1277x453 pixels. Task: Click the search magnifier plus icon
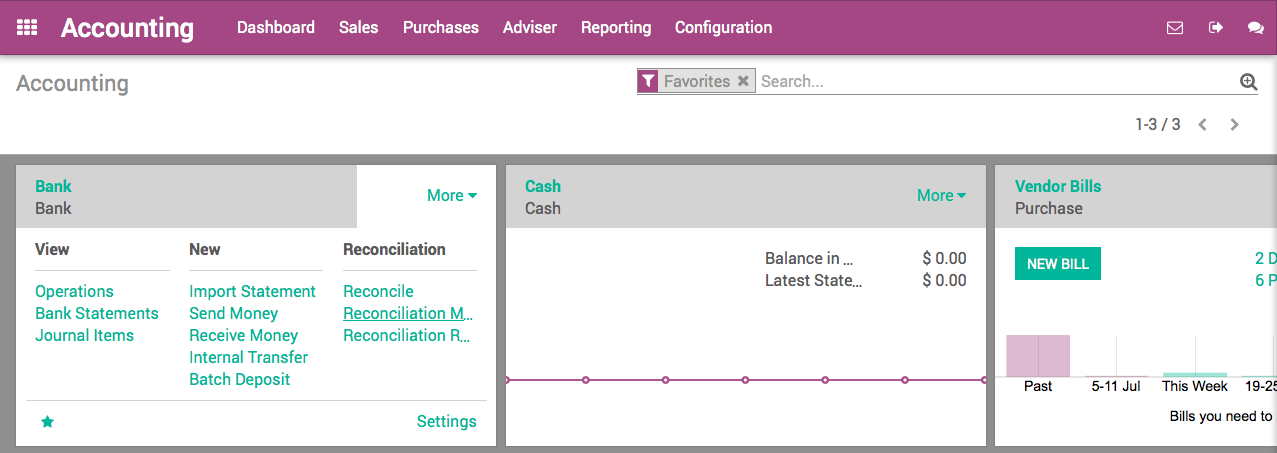1248,82
